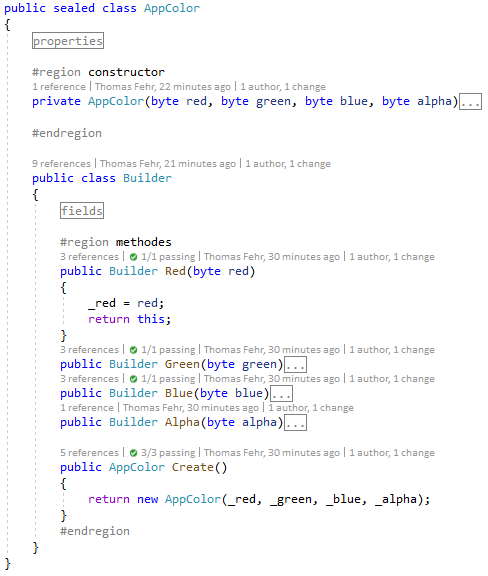This screenshot has width=488, height=576.
Task: Click green test-passing icon above Green method
Action: (133, 350)
